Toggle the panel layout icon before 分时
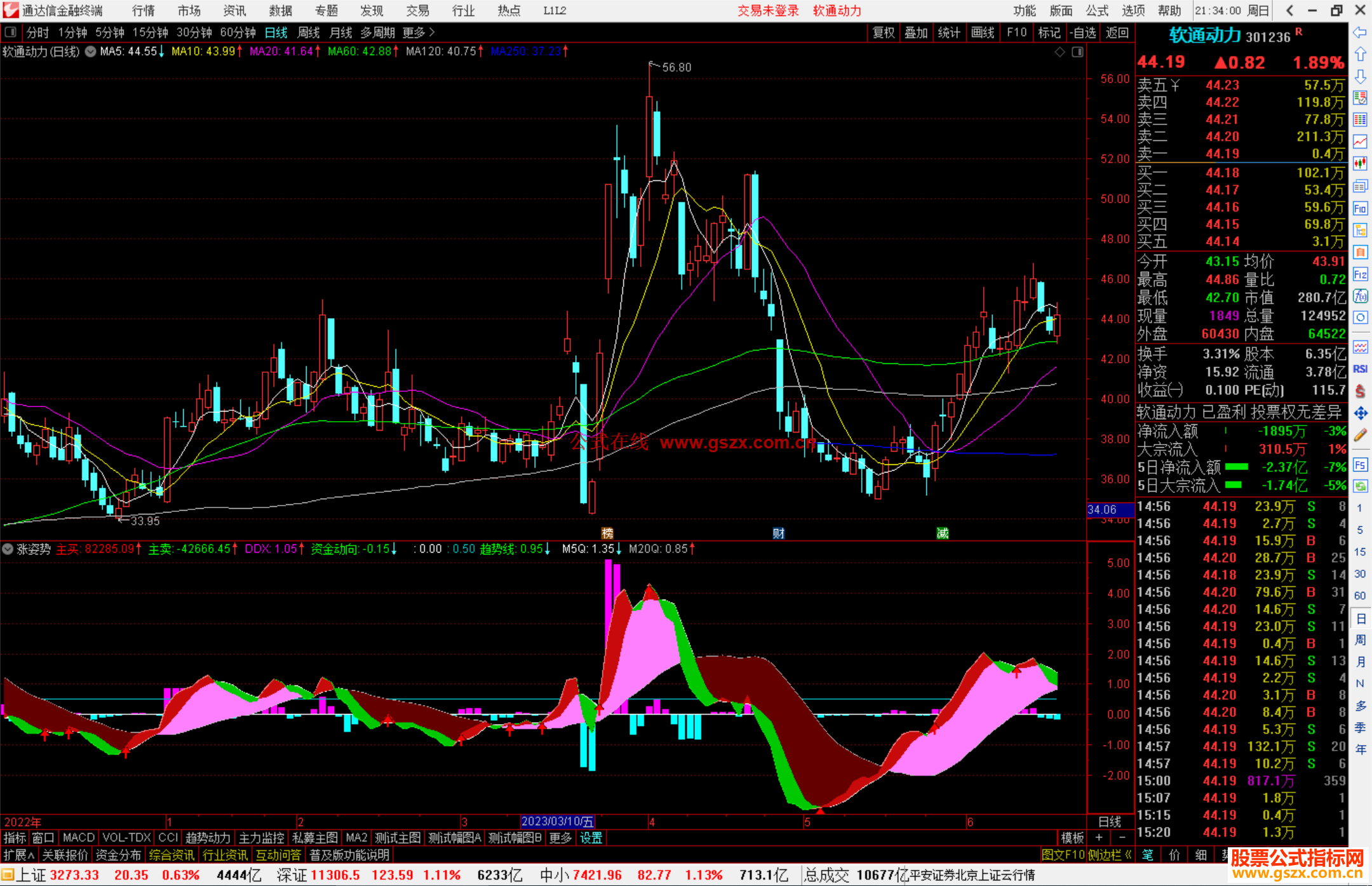 pyautogui.click(x=11, y=32)
